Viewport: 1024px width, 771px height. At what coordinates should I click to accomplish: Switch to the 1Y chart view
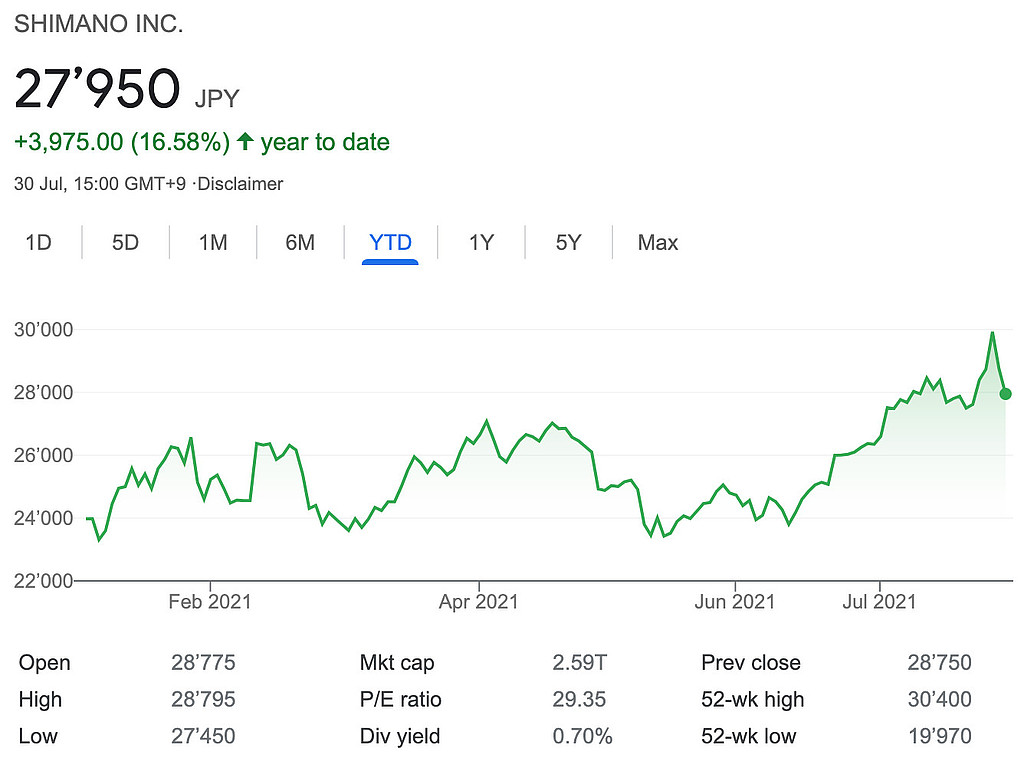[481, 243]
